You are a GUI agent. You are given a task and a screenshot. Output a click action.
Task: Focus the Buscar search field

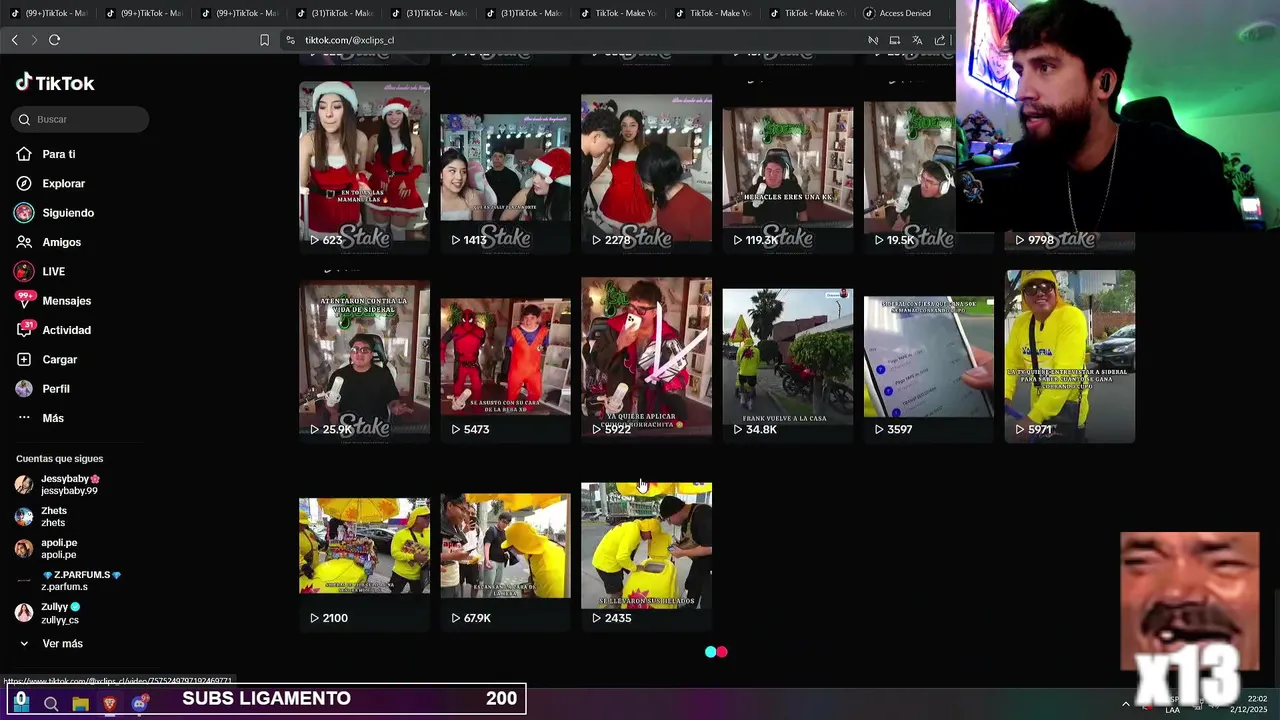pos(80,119)
